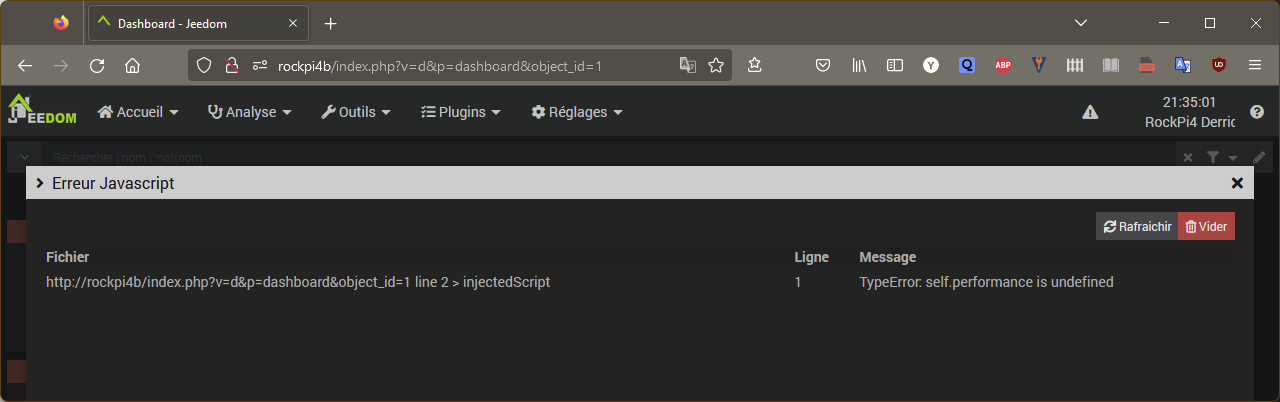Collapse the Erreur Javascript panel chevron
1280x402 pixels.
click(x=40, y=183)
